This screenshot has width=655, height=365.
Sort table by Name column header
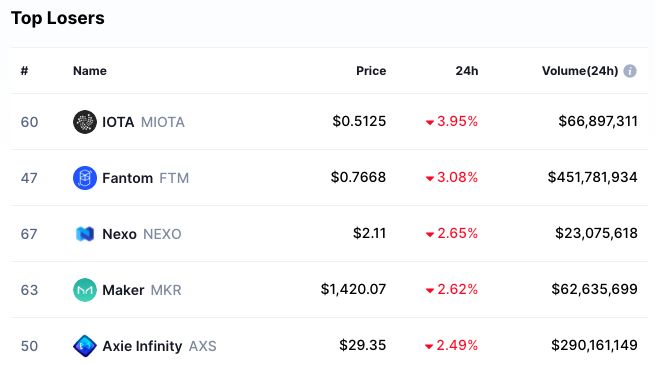(x=90, y=71)
